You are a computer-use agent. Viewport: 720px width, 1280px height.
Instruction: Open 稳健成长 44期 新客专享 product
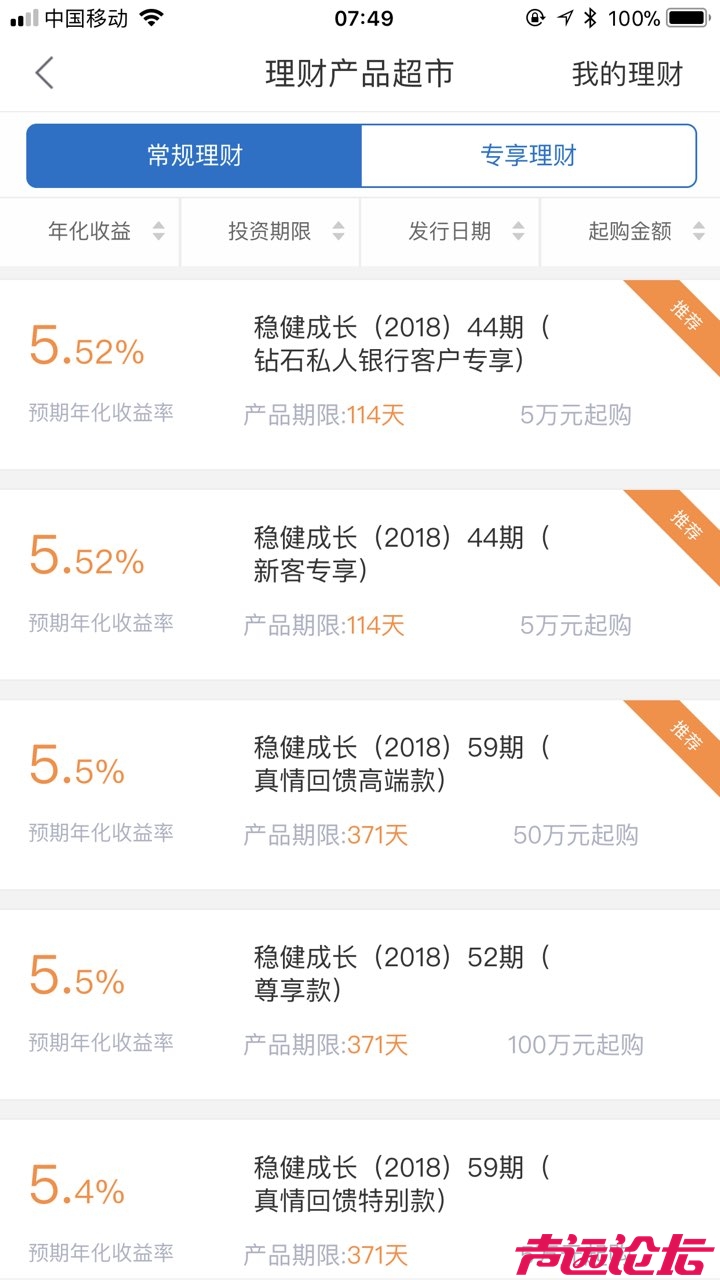400,553
